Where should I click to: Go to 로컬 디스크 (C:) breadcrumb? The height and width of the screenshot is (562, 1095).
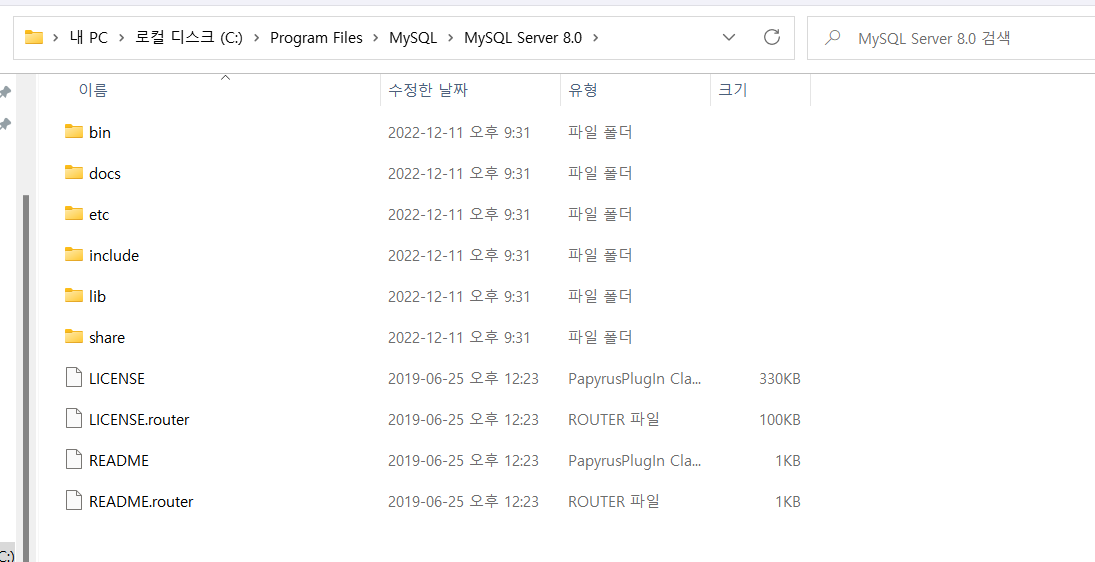[x=189, y=38]
